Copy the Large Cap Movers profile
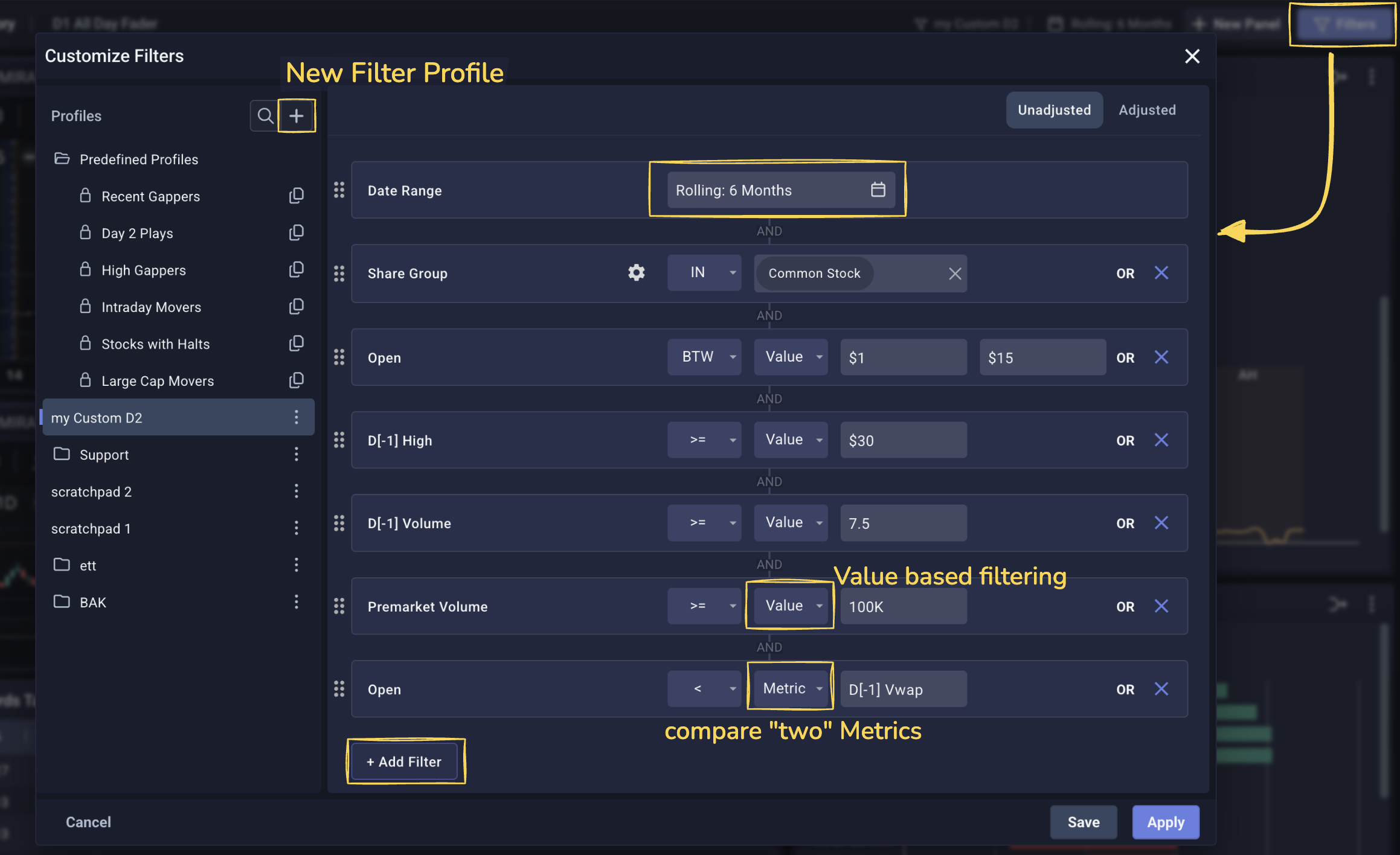The height and width of the screenshot is (855, 1400). click(x=296, y=380)
